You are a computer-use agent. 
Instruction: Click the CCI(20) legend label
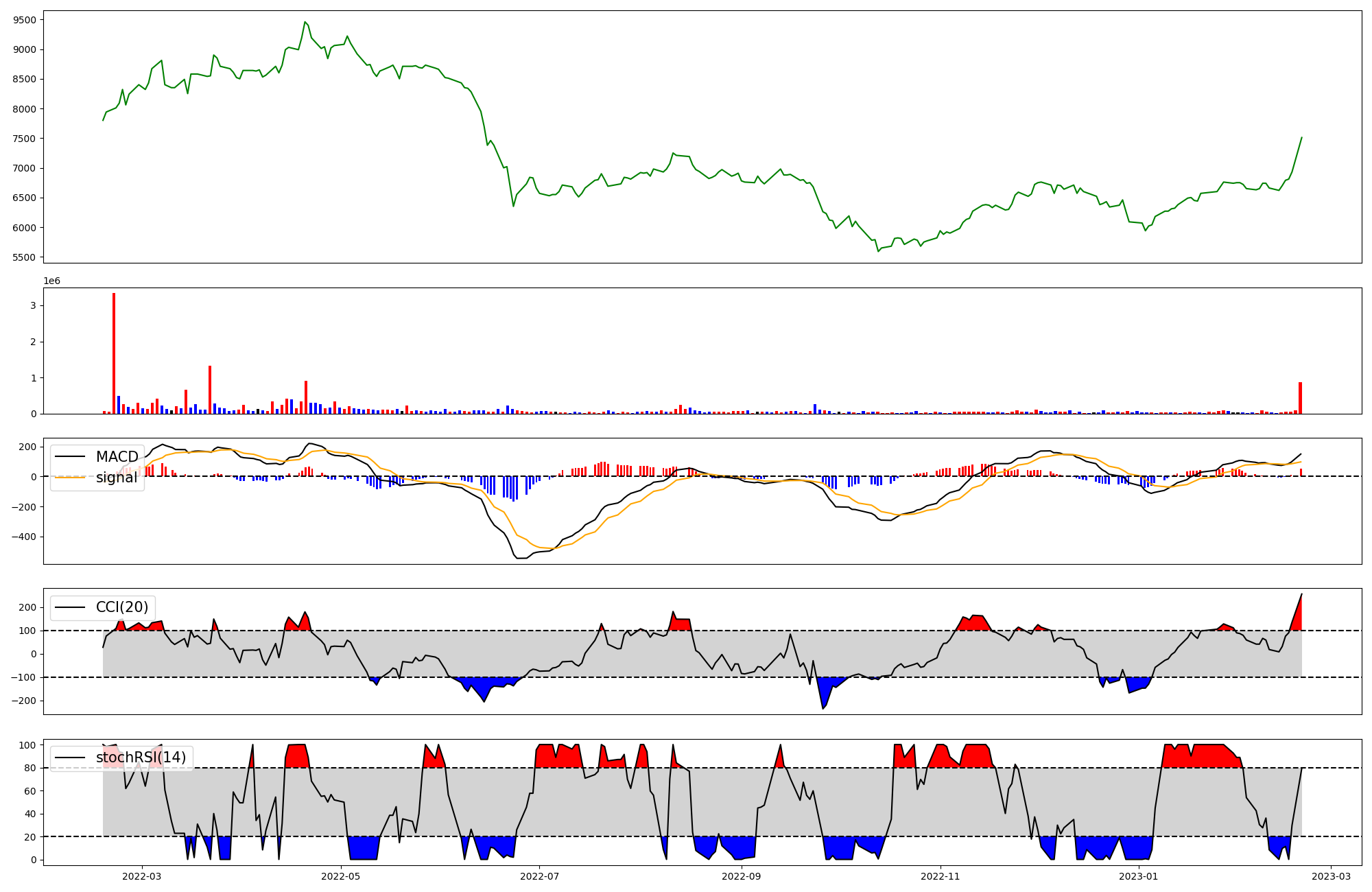[121, 607]
